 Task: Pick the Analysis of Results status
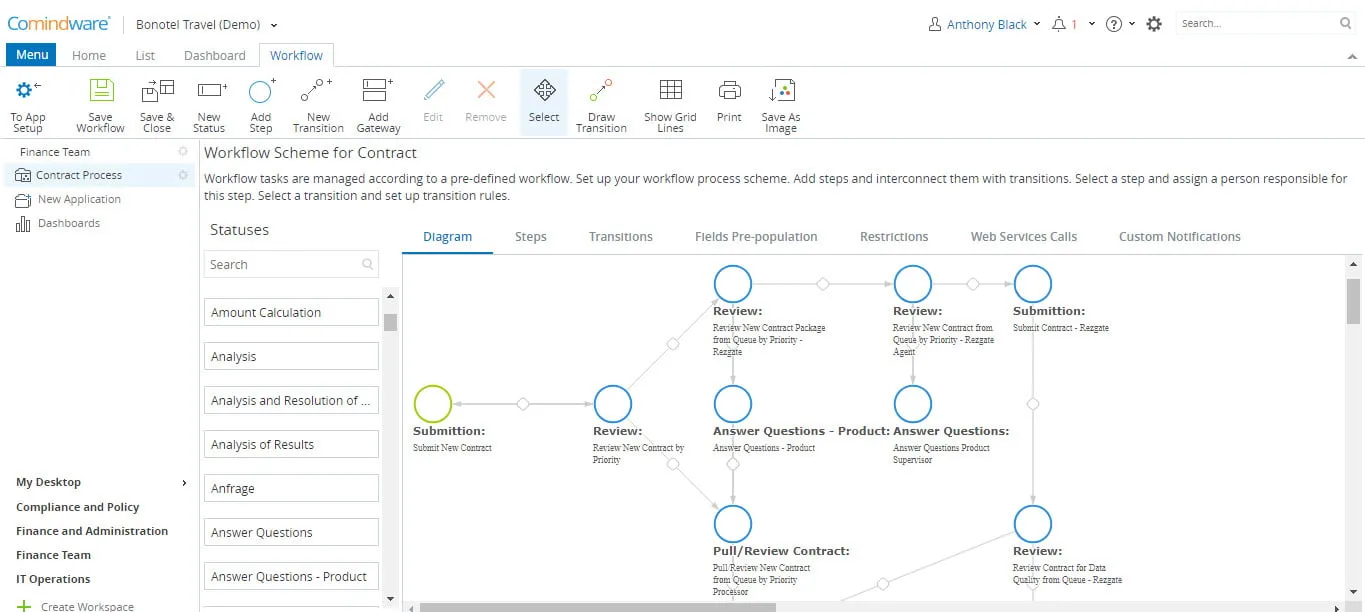tap(291, 444)
